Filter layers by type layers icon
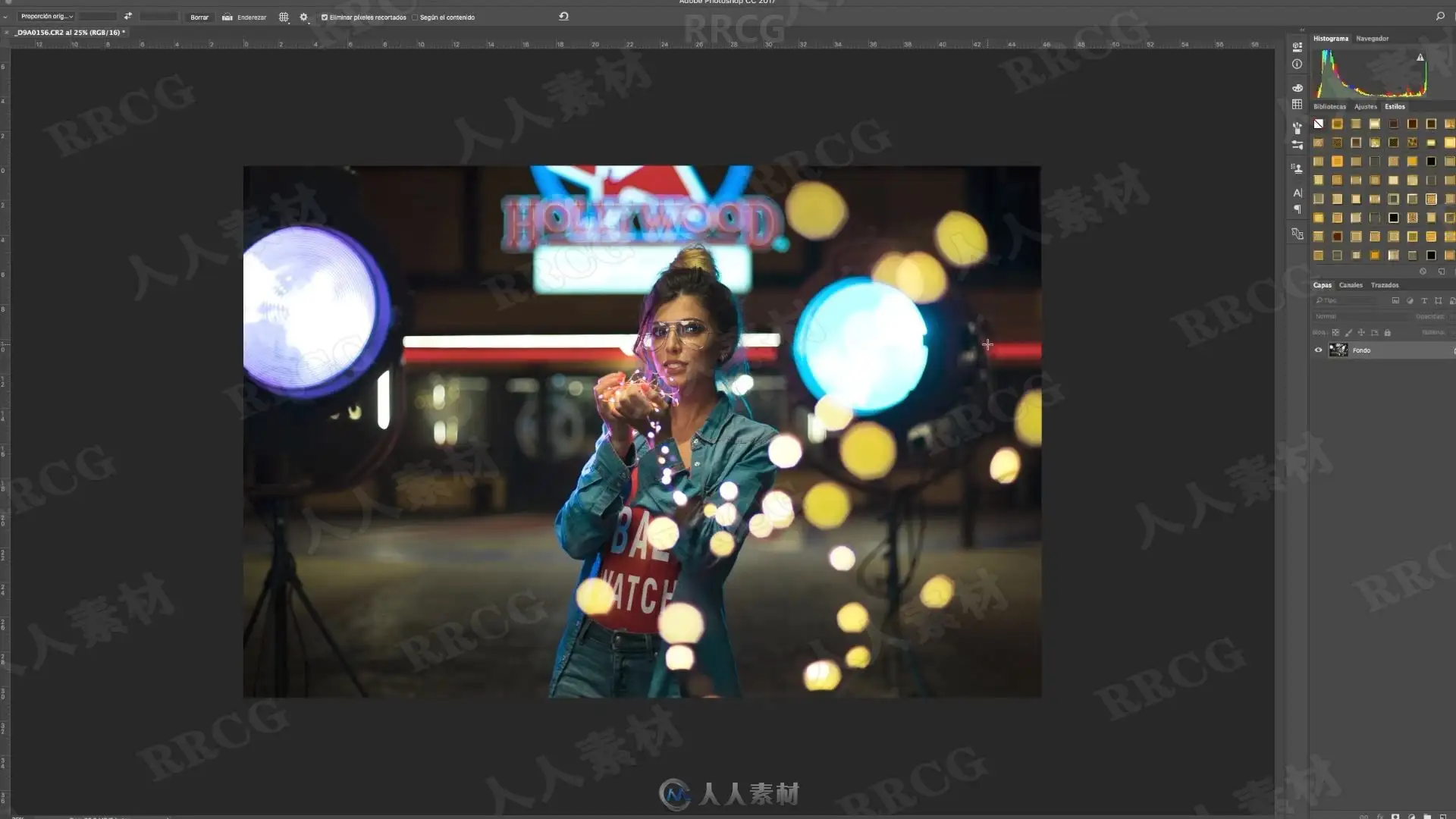The image size is (1456, 819). [1424, 301]
